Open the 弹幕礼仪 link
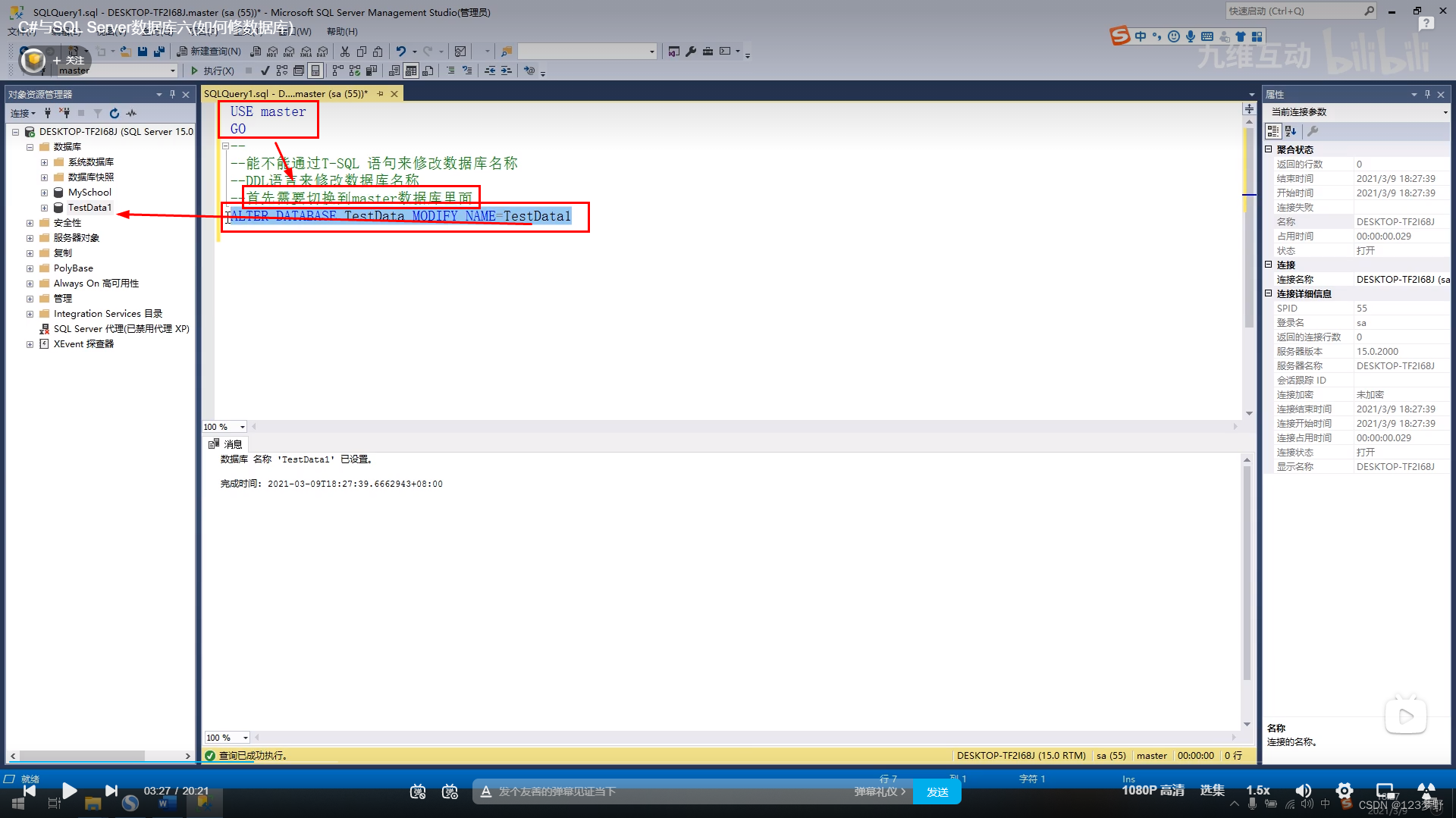1456x818 pixels. point(880,791)
